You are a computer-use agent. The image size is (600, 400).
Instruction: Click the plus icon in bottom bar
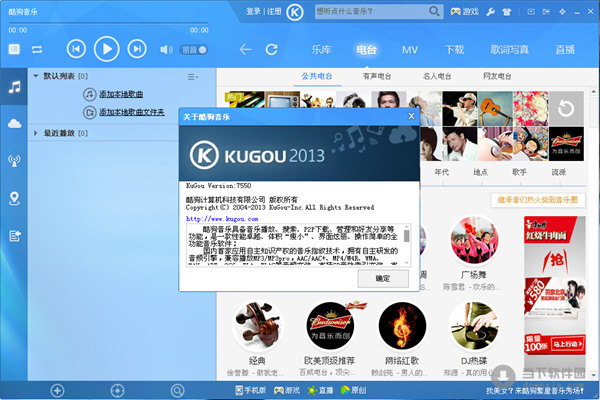(57, 391)
